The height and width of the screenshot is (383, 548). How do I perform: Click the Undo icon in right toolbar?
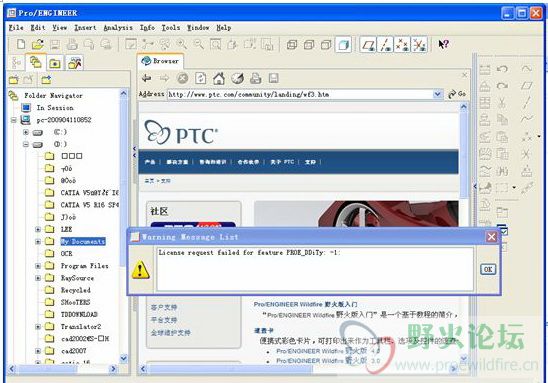click(502, 69)
